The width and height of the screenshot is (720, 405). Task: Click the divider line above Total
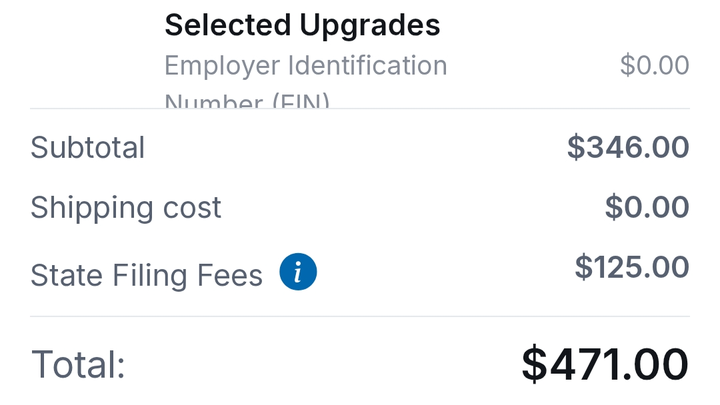tap(360, 316)
